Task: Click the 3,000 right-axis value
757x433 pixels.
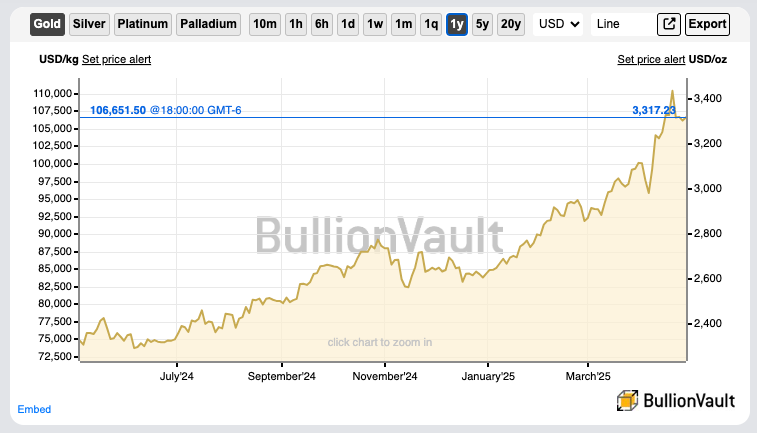Action: [708, 188]
